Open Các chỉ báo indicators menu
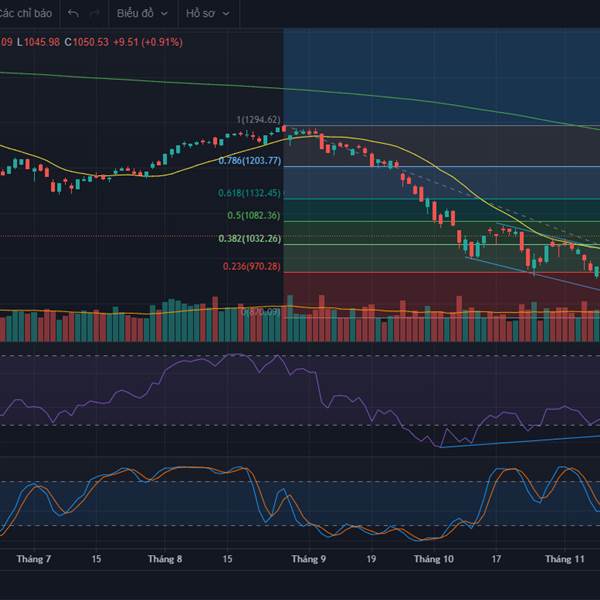 tap(25, 13)
